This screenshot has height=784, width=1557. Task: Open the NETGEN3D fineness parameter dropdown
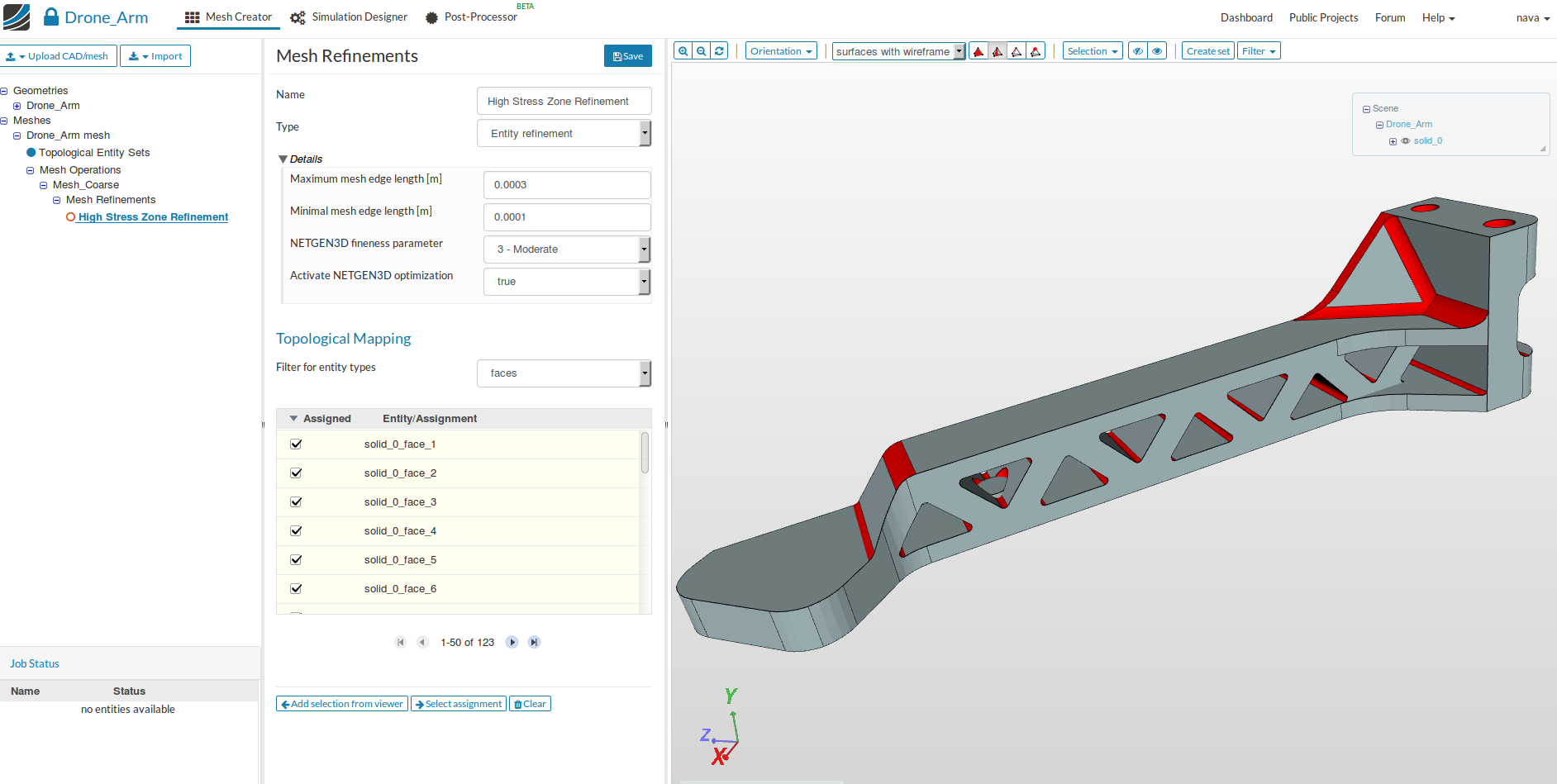point(567,249)
